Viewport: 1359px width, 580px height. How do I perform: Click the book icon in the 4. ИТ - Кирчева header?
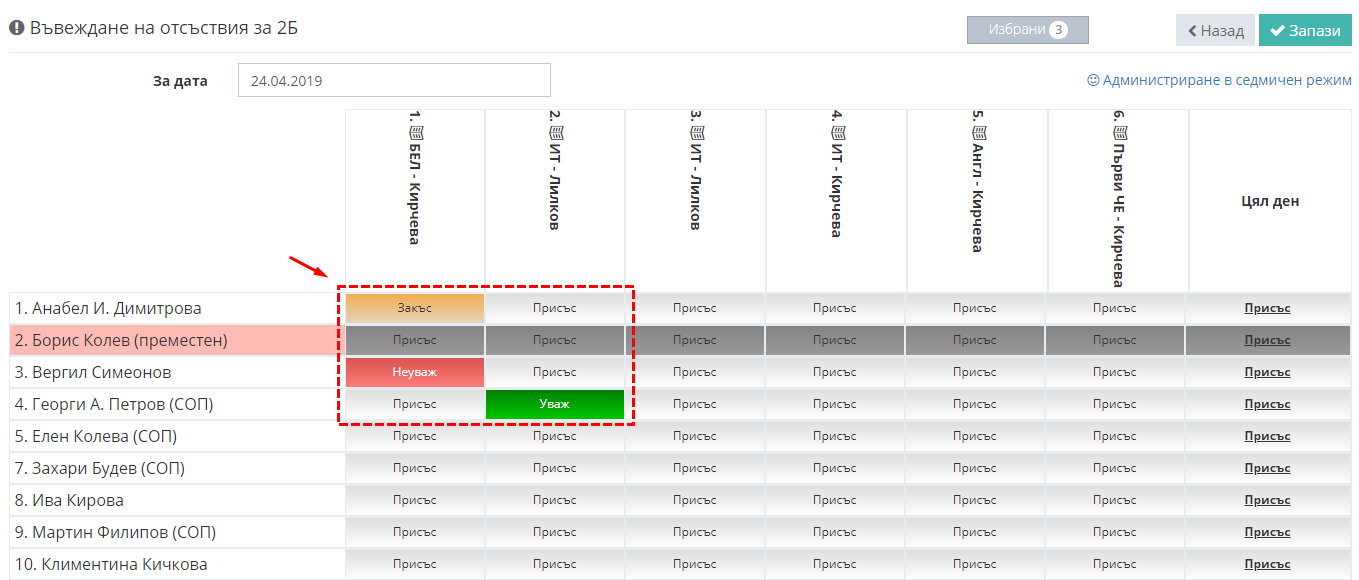point(836,132)
